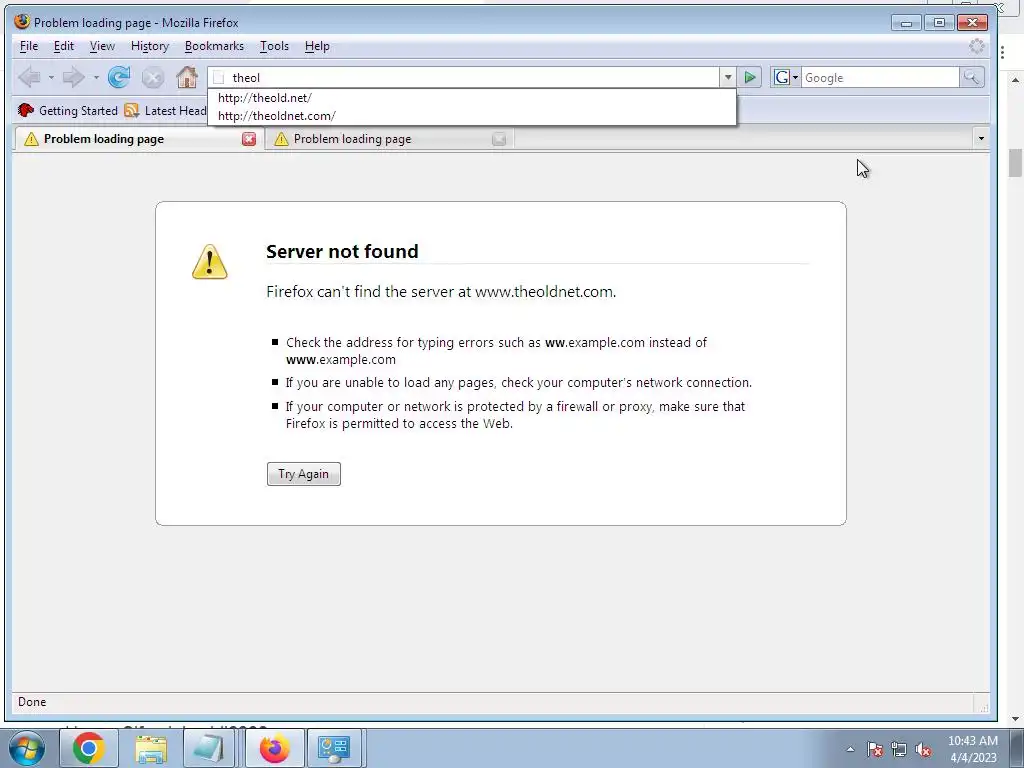Open the Bookmarks menu
The height and width of the screenshot is (768, 1024).
214,46
